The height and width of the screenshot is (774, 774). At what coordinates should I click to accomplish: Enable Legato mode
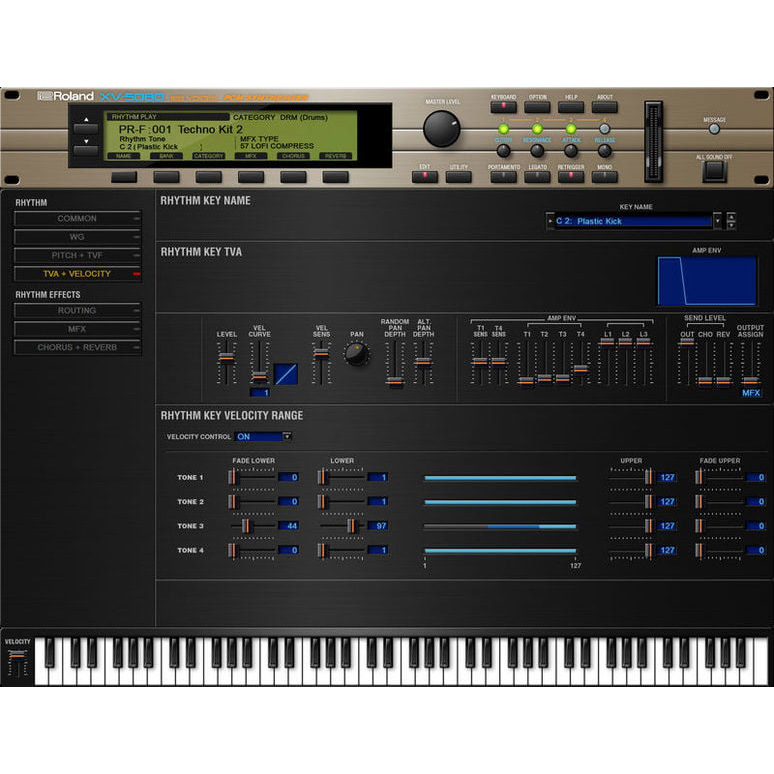point(537,177)
